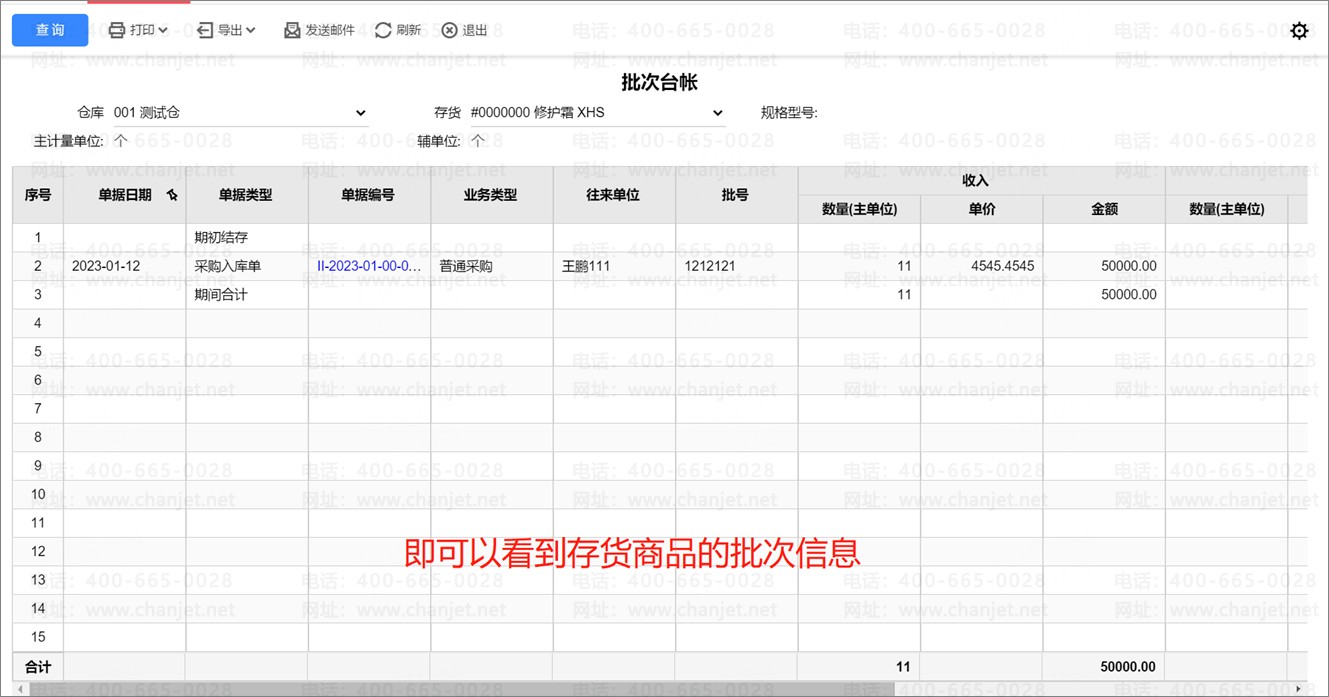The height and width of the screenshot is (697, 1329).
Task: Click the 金额 column header
Action: pyautogui.click(x=1104, y=209)
